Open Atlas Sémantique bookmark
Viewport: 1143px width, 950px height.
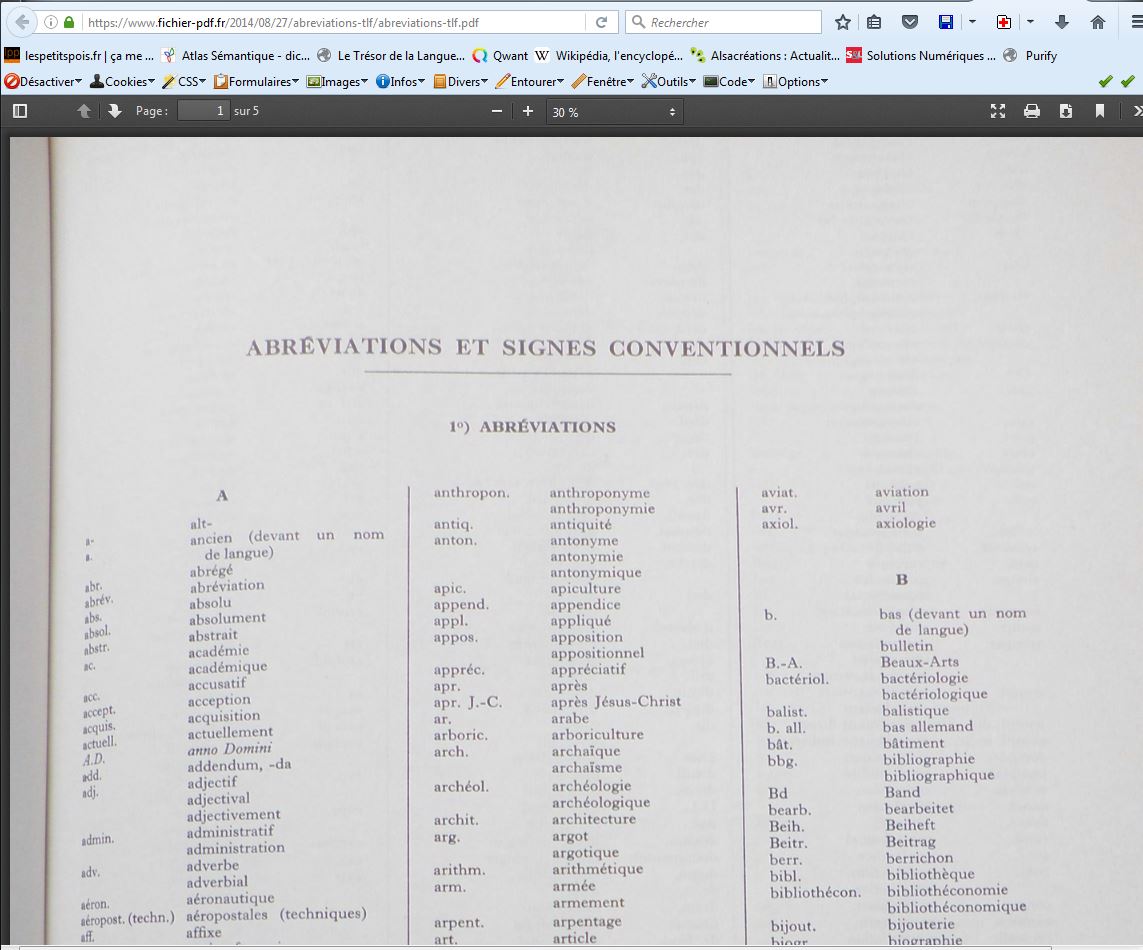pyautogui.click(x=236, y=55)
